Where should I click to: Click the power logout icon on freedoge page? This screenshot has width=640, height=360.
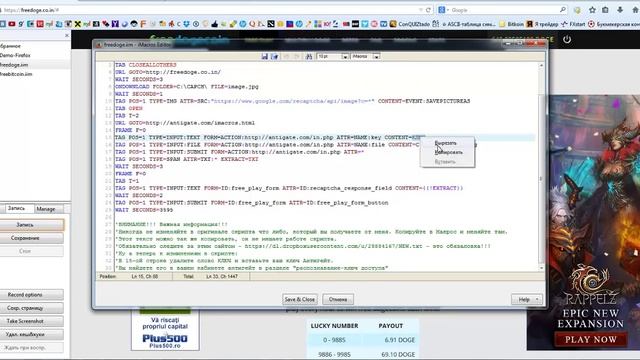(x=567, y=40)
